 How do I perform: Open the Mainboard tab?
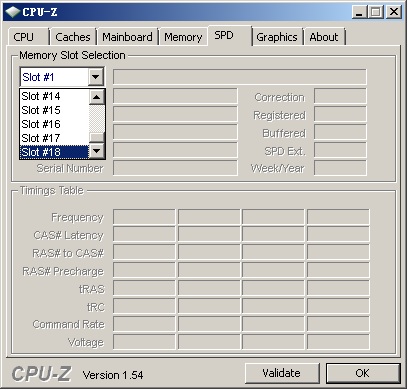[127, 37]
